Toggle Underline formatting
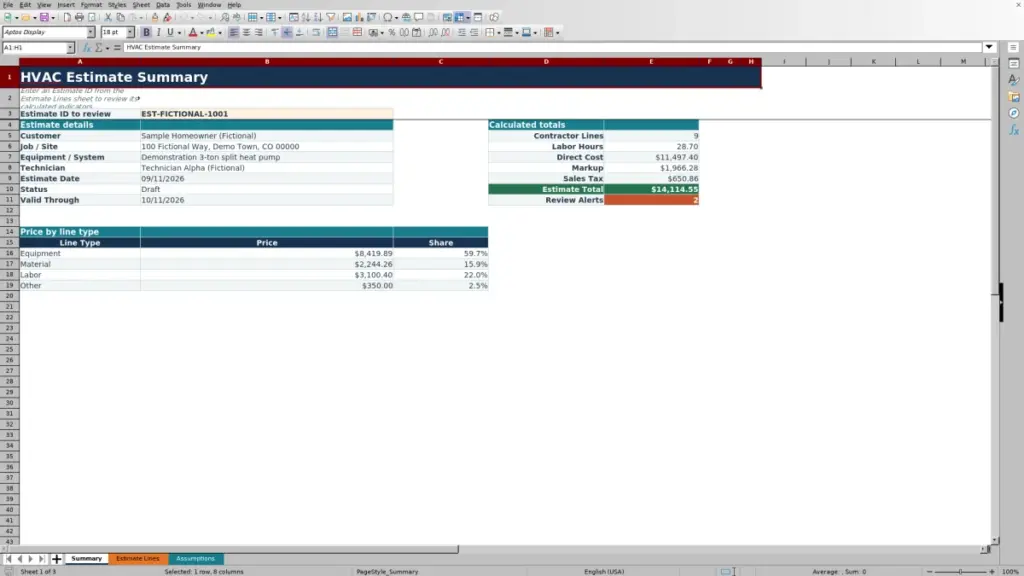This screenshot has height=576, width=1024. [170, 33]
